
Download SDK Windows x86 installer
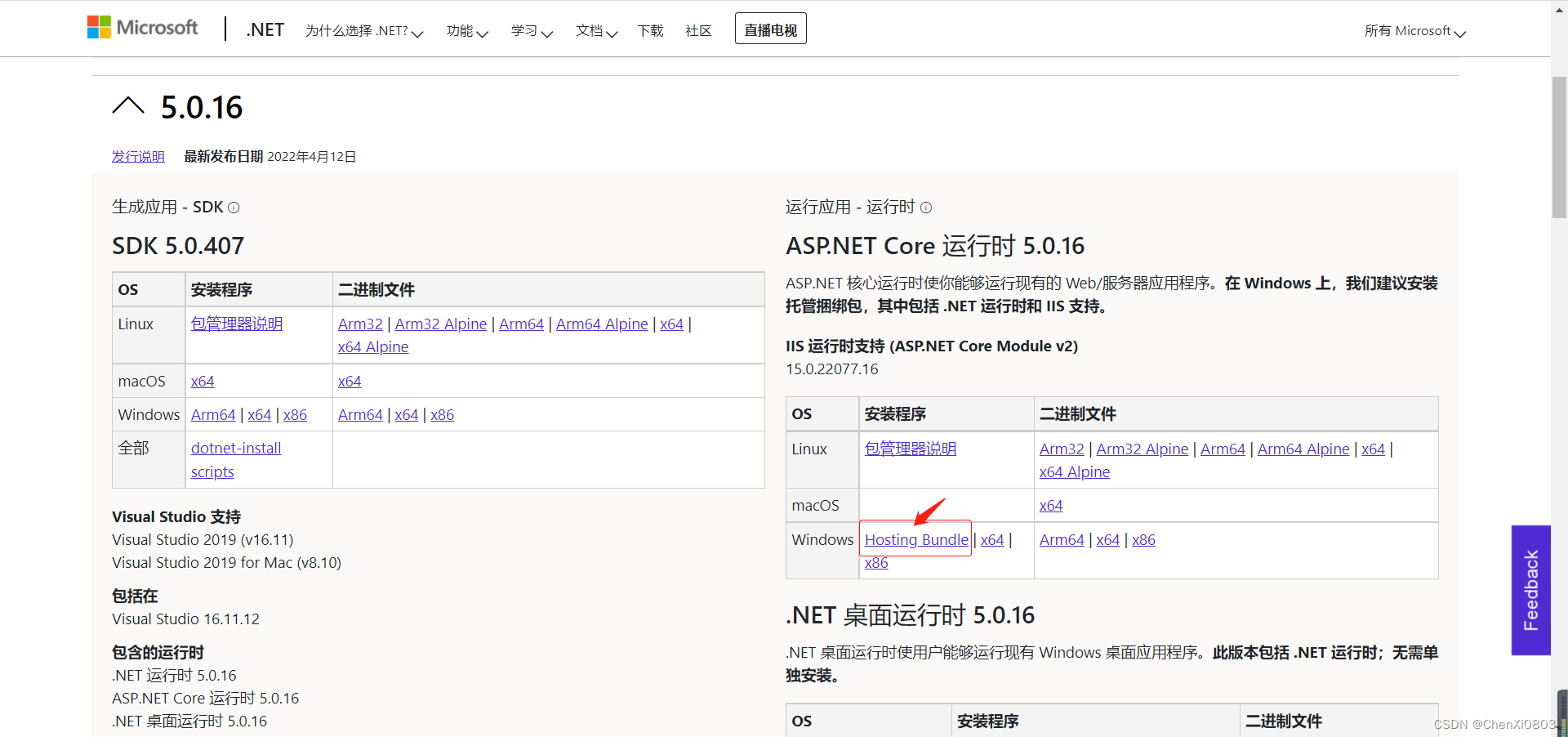(295, 414)
